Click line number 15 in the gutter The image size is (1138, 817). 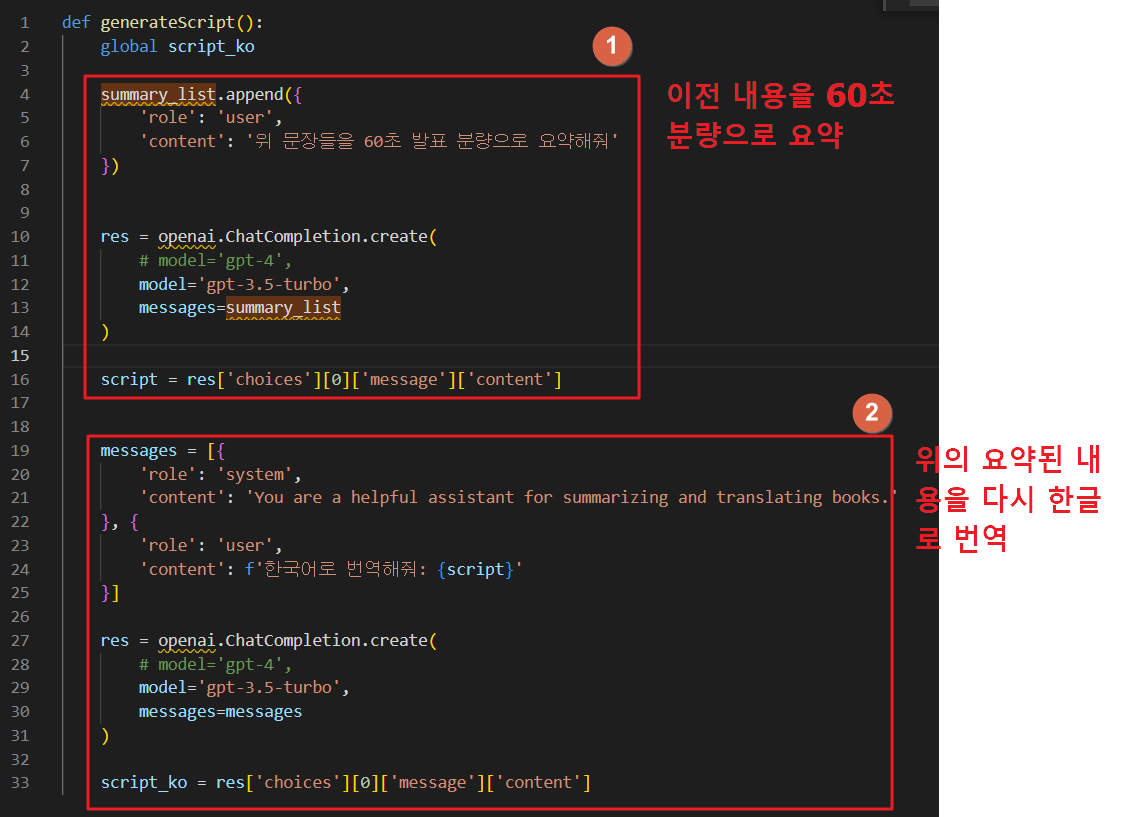tap(20, 356)
